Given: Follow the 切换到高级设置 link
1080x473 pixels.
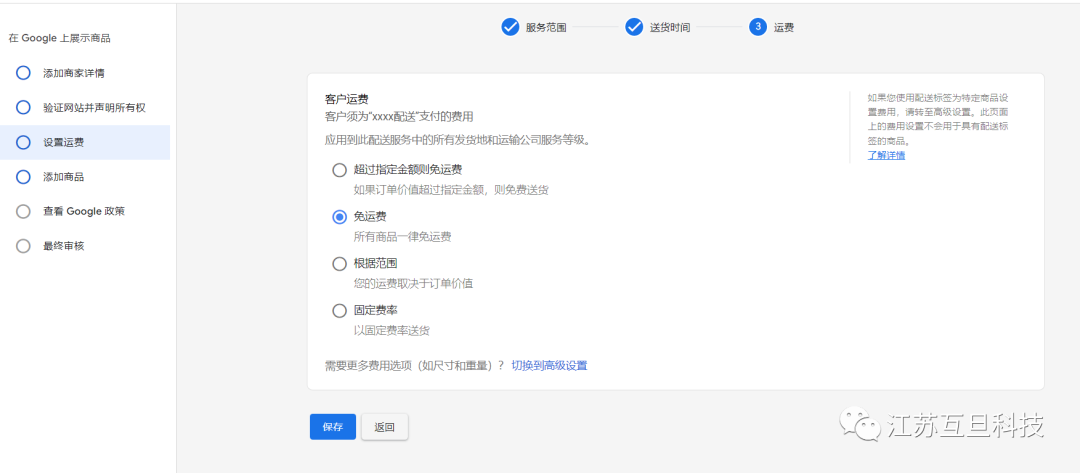Looking at the screenshot, I should [549, 365].
